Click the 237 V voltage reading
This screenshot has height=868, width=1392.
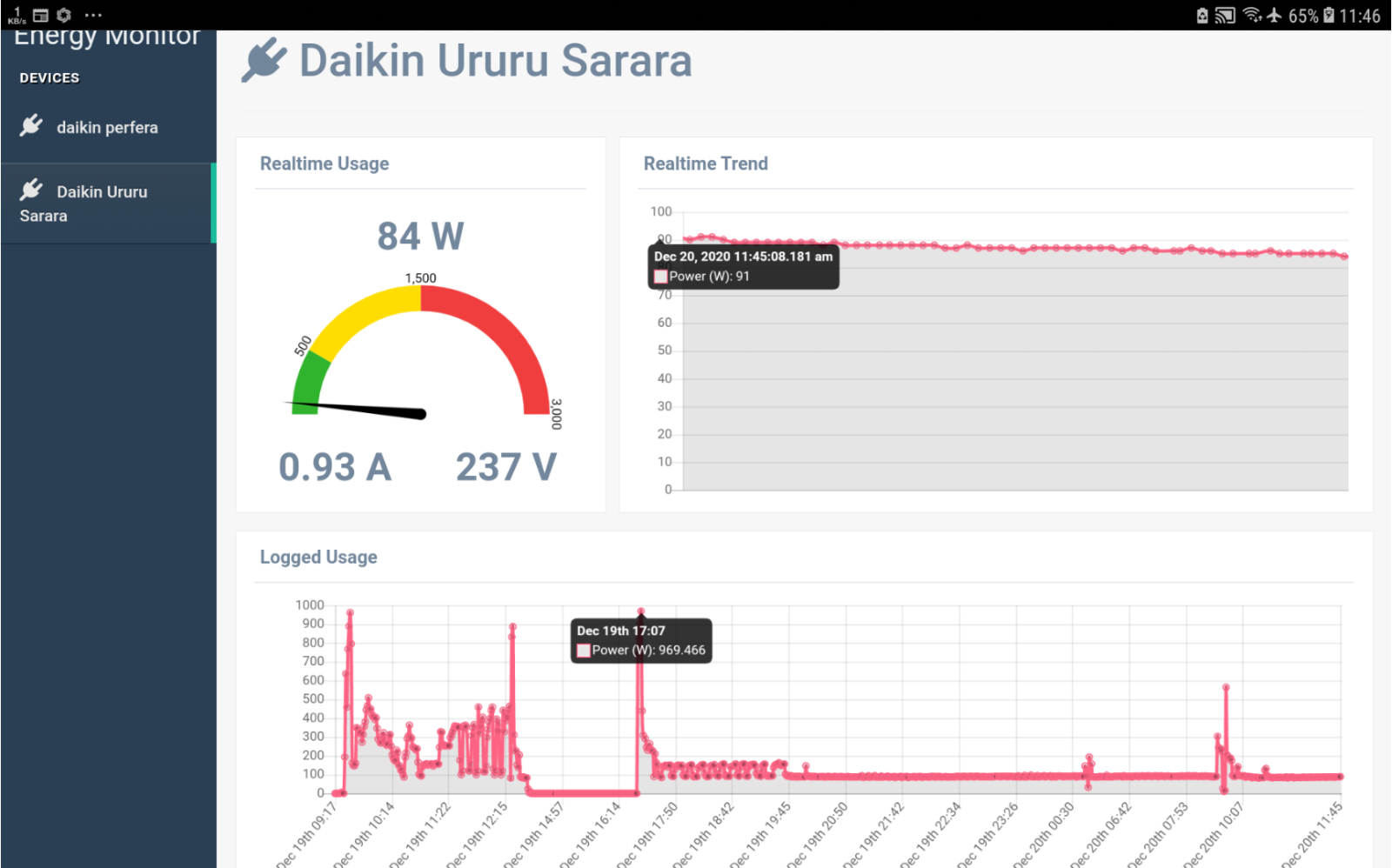tap(506, 467)
